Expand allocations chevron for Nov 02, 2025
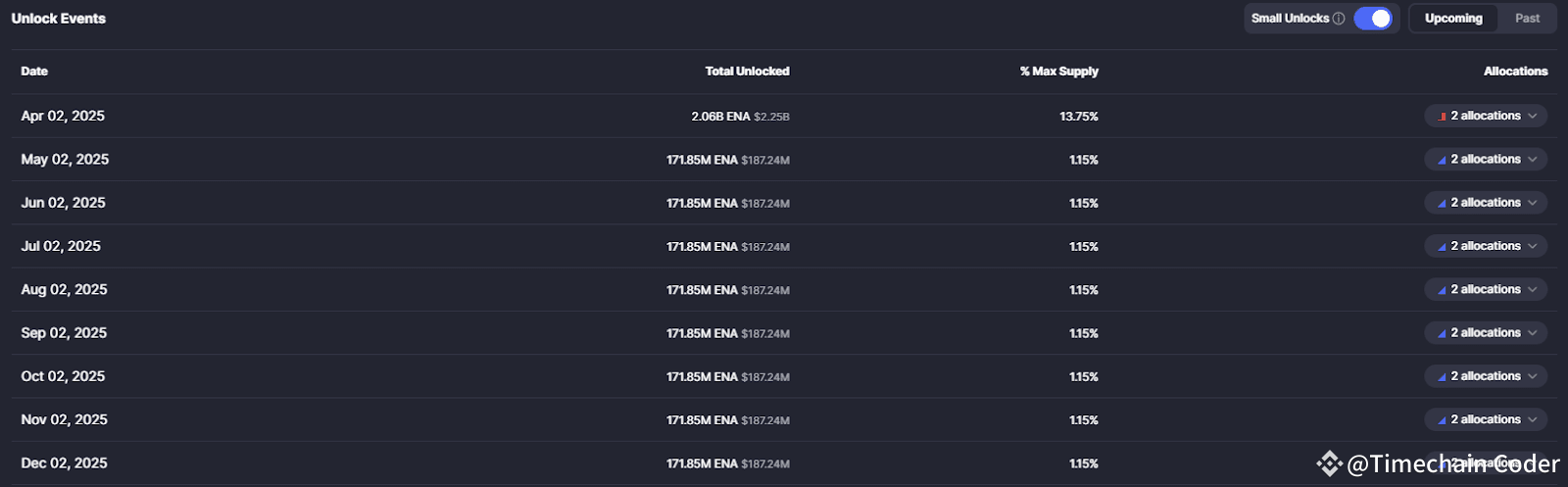This screenshot has height=487, width=1568. [x=1533, y=420]
